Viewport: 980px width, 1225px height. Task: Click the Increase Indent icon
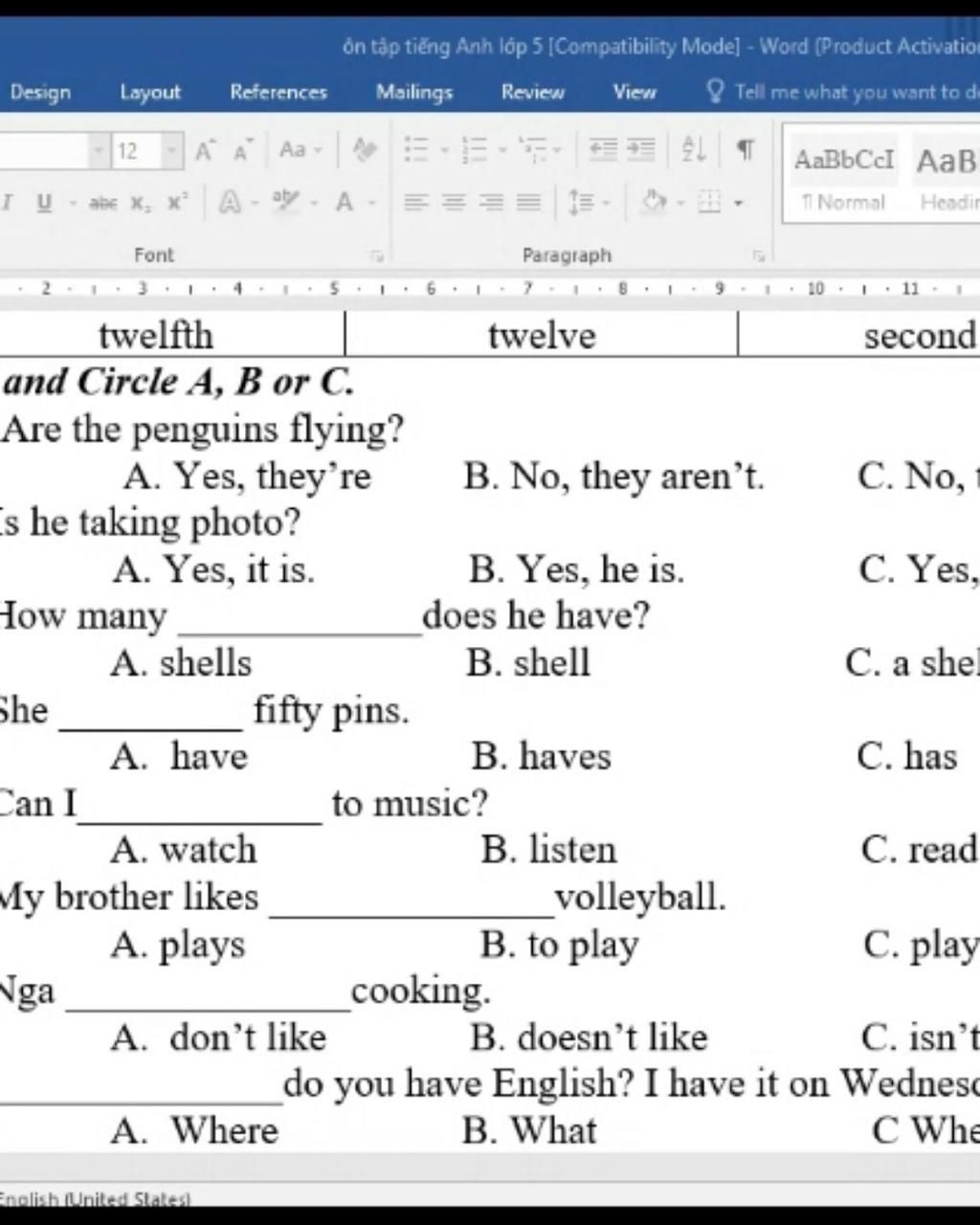640,149
